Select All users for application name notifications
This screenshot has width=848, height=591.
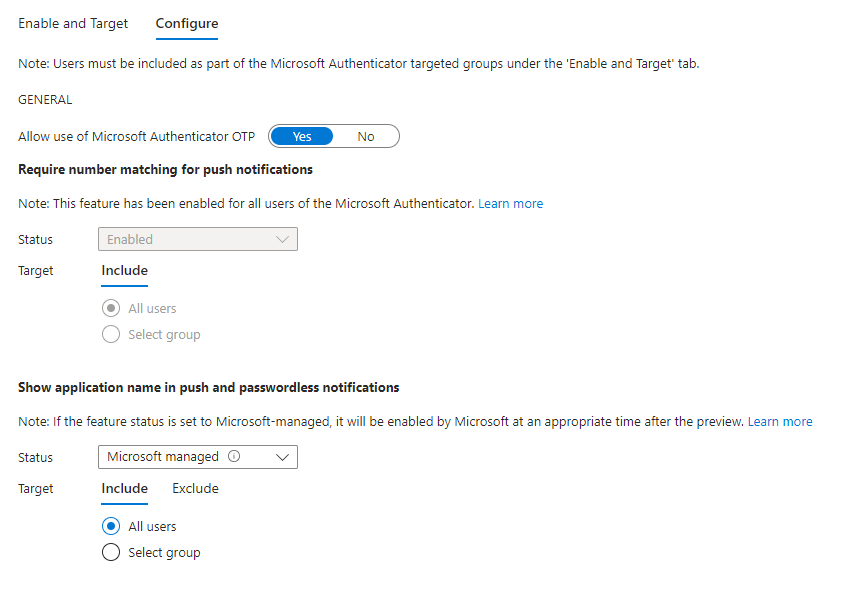coord(110,526)
